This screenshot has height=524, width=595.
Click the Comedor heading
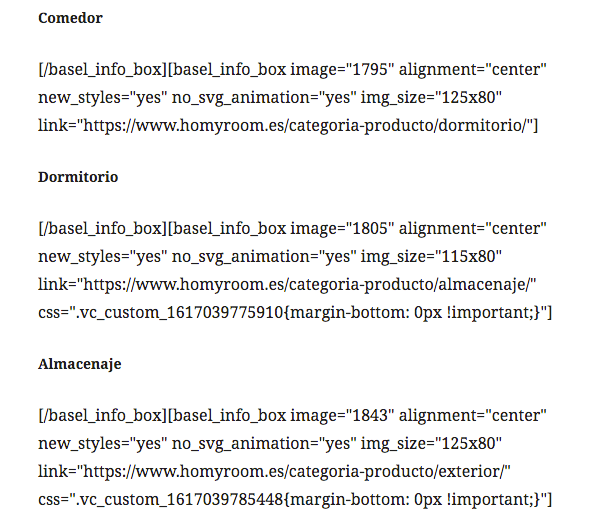pyautogui.click(x=70, y=18)
